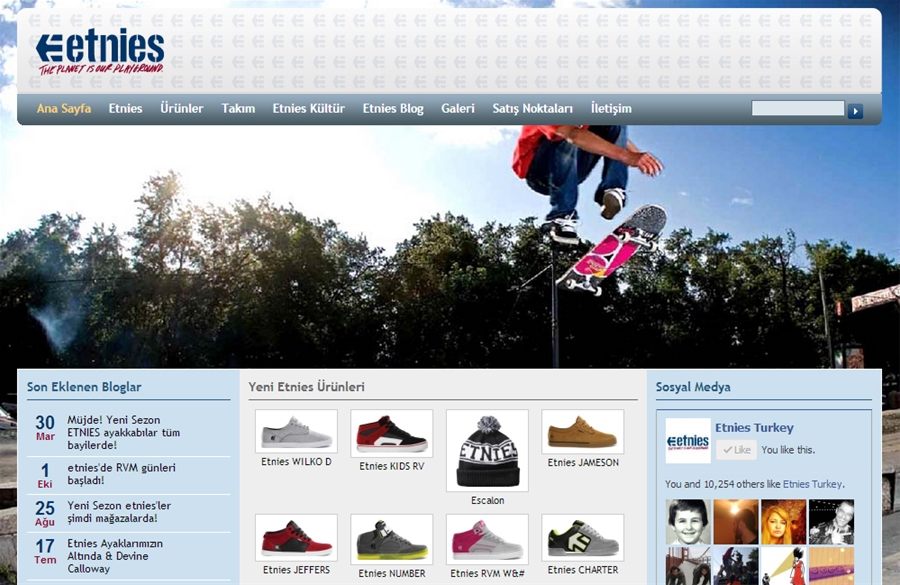Click the Etnies Turkey page logo thumbnail
This screenshot has width=900, height=585.
click(688, 441)
